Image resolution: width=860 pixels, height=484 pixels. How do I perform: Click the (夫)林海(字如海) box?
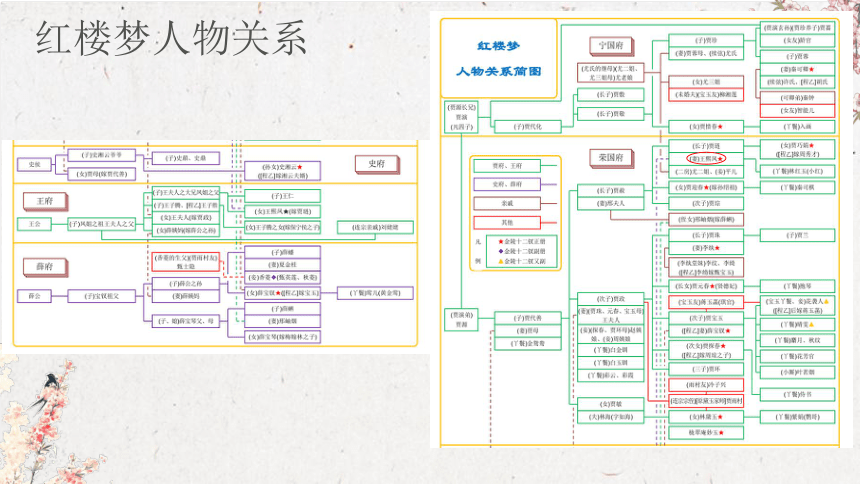tap(610, 417)
